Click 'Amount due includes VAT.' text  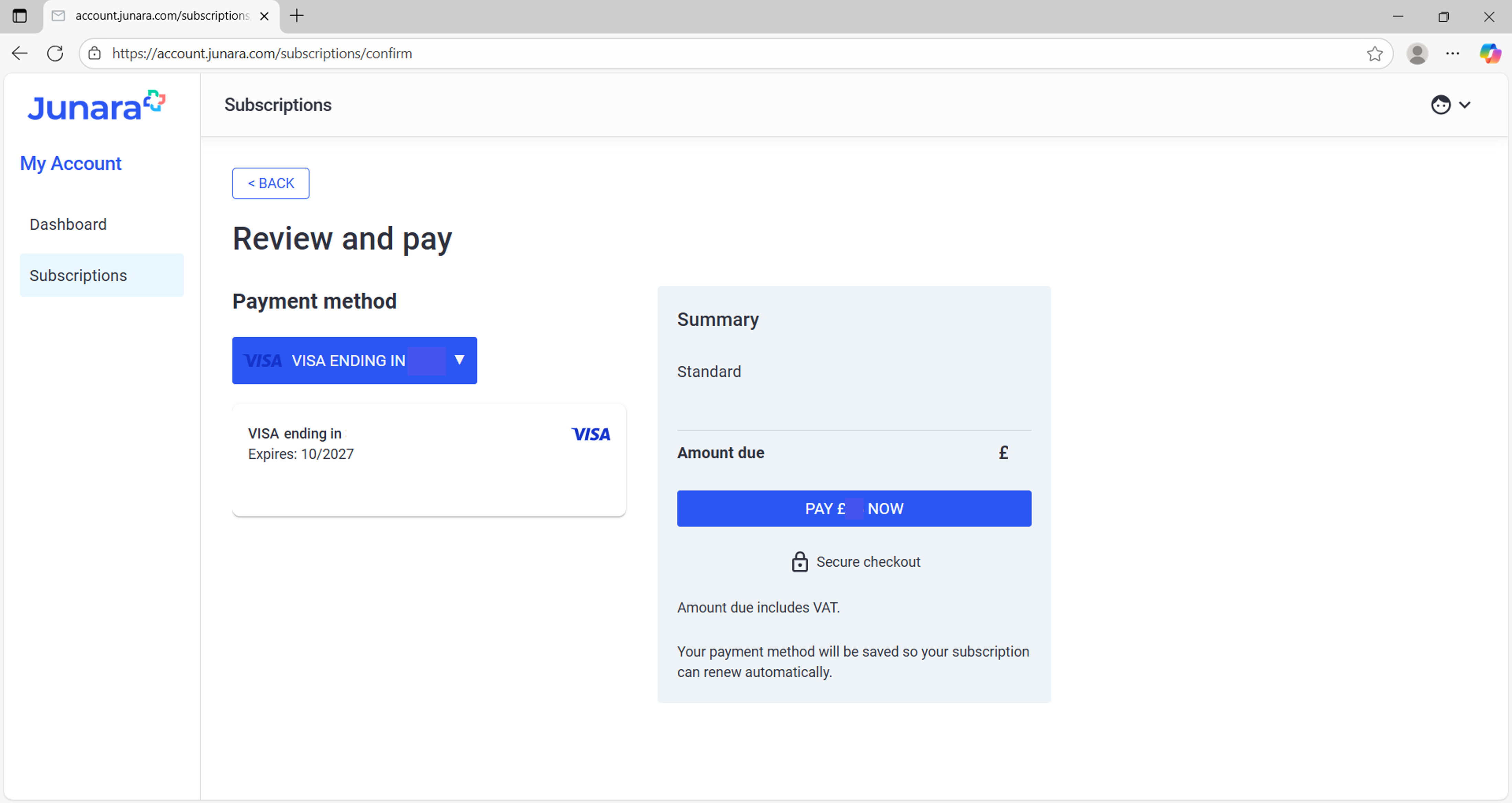pyautogui.click(x=758, y=607)
